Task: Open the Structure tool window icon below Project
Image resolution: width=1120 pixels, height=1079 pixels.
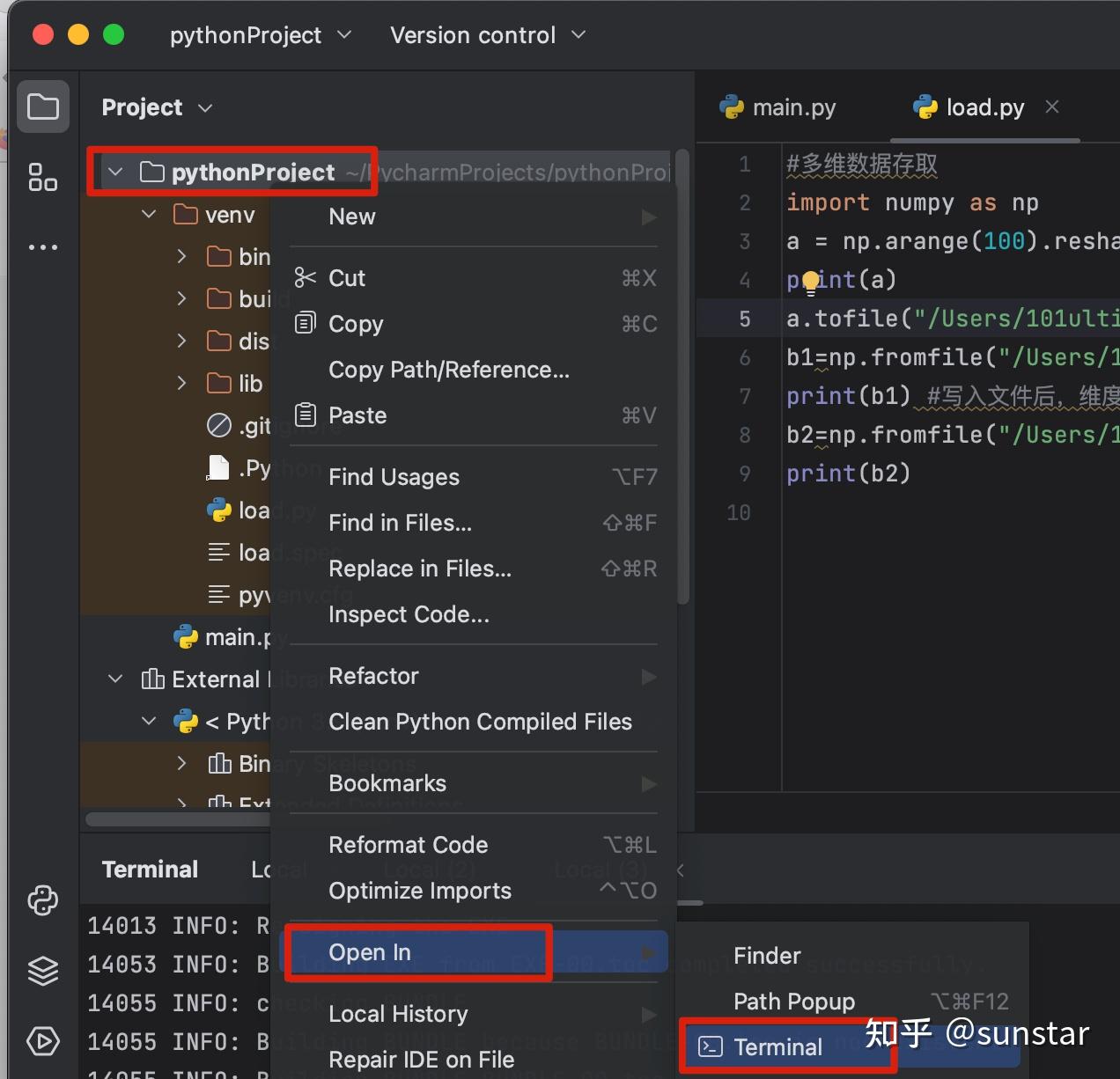Action: (42, 177)
